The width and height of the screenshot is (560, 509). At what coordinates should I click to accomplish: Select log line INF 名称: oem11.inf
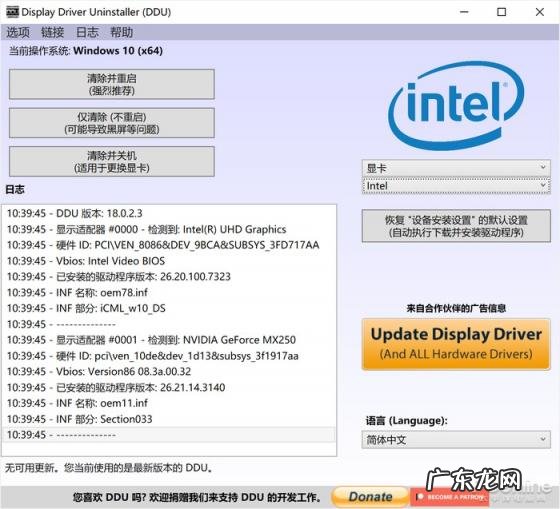pyautogui.click(x=169, y=403)
